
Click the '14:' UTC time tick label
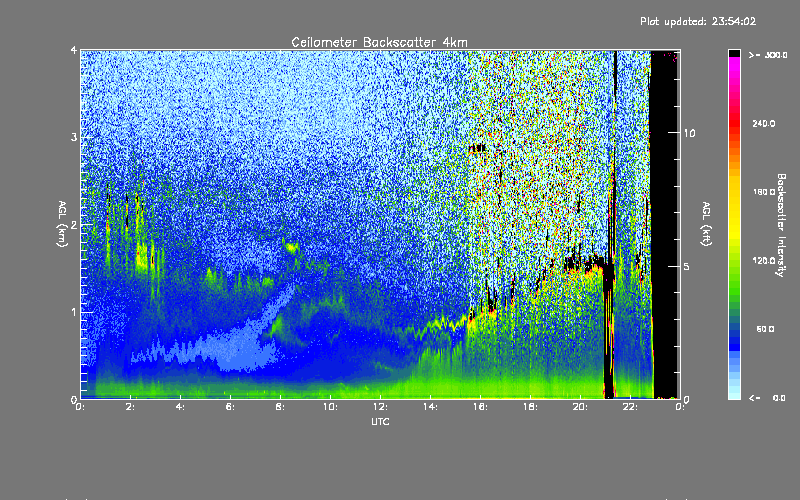431,407
